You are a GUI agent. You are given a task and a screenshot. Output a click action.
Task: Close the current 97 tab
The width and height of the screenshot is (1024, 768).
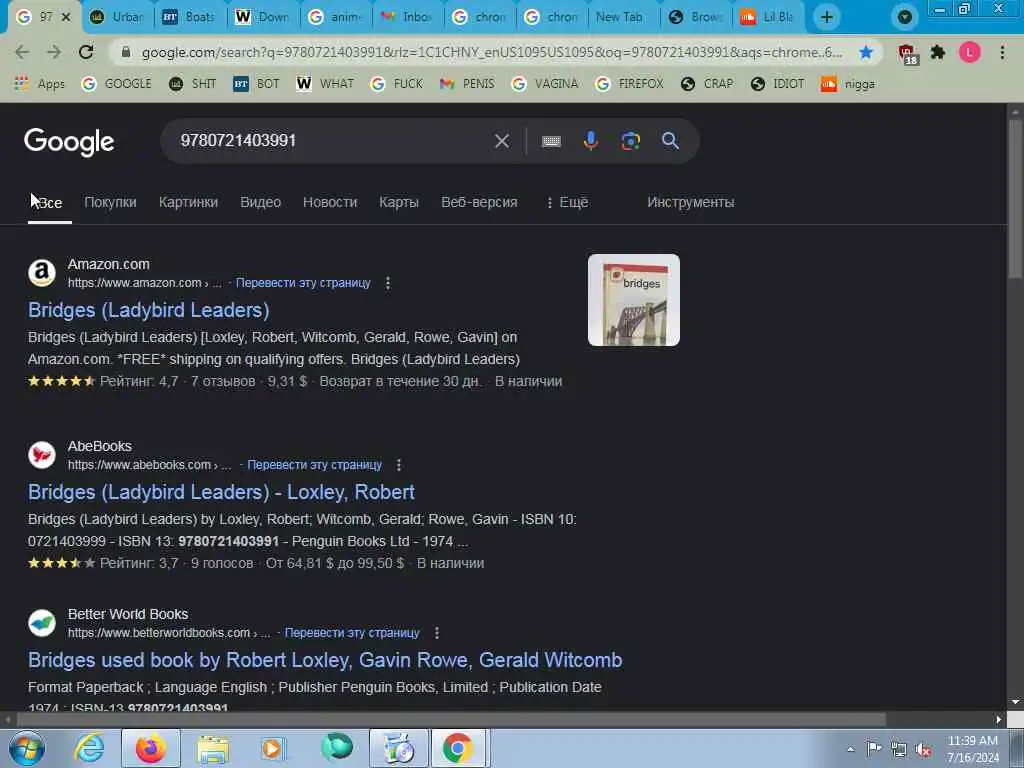pos(66,17)
